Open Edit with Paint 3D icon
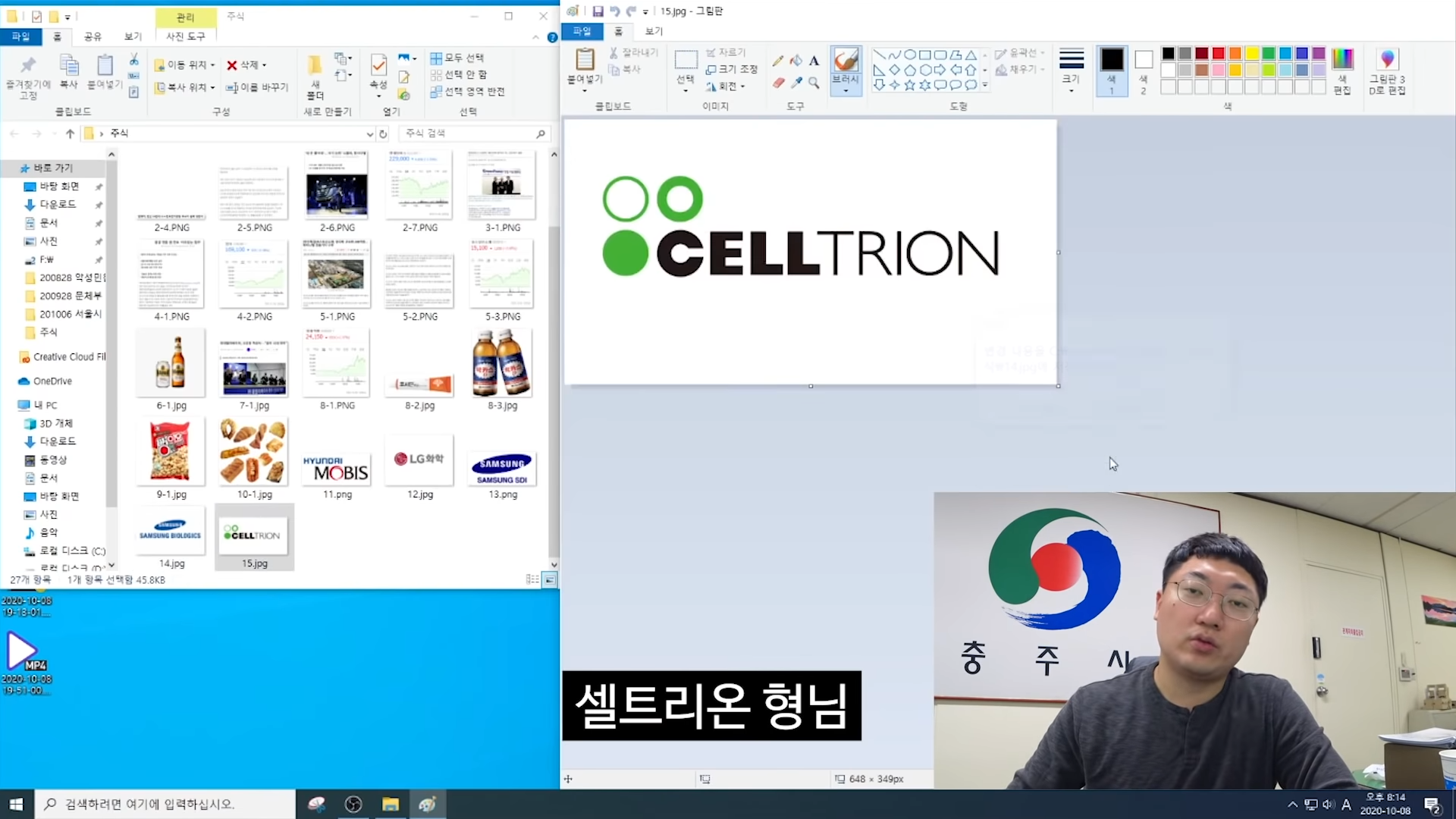 [x=1387, y=59]
